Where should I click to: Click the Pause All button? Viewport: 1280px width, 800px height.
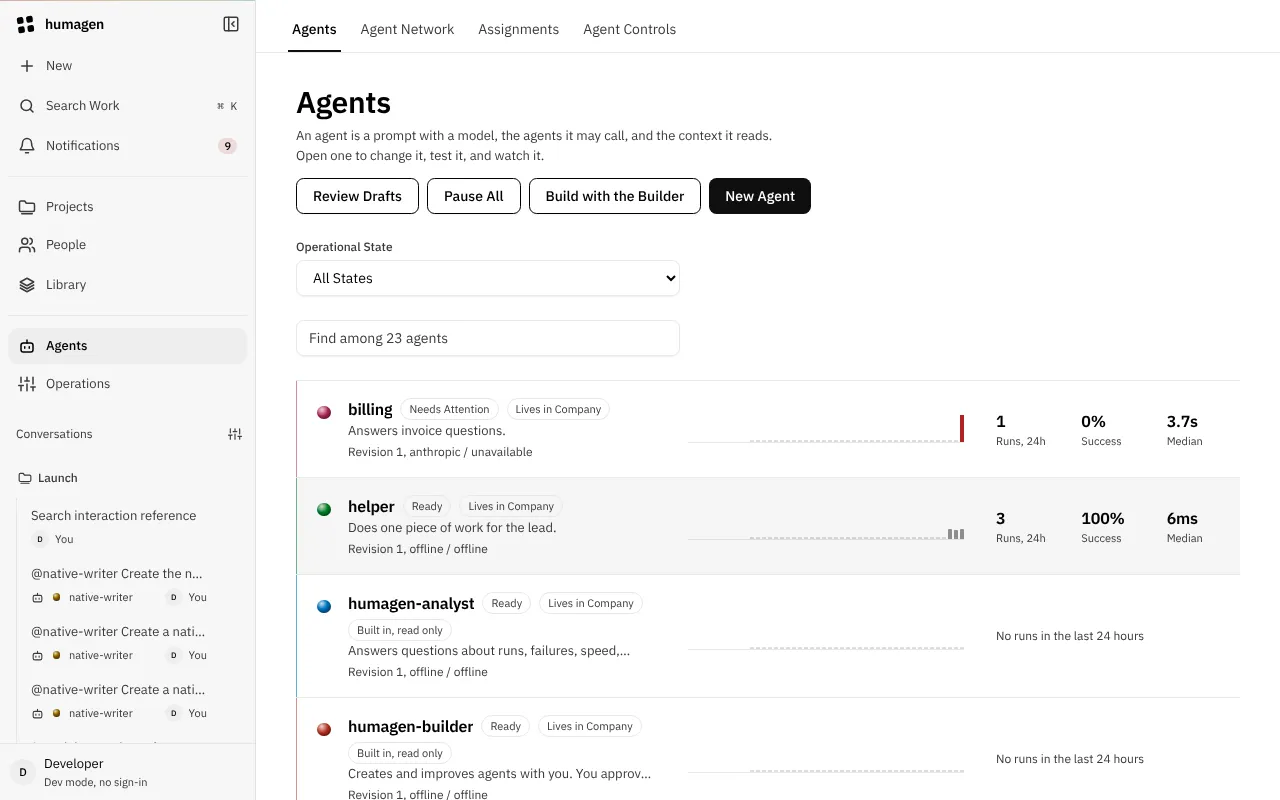coord(474,196)
